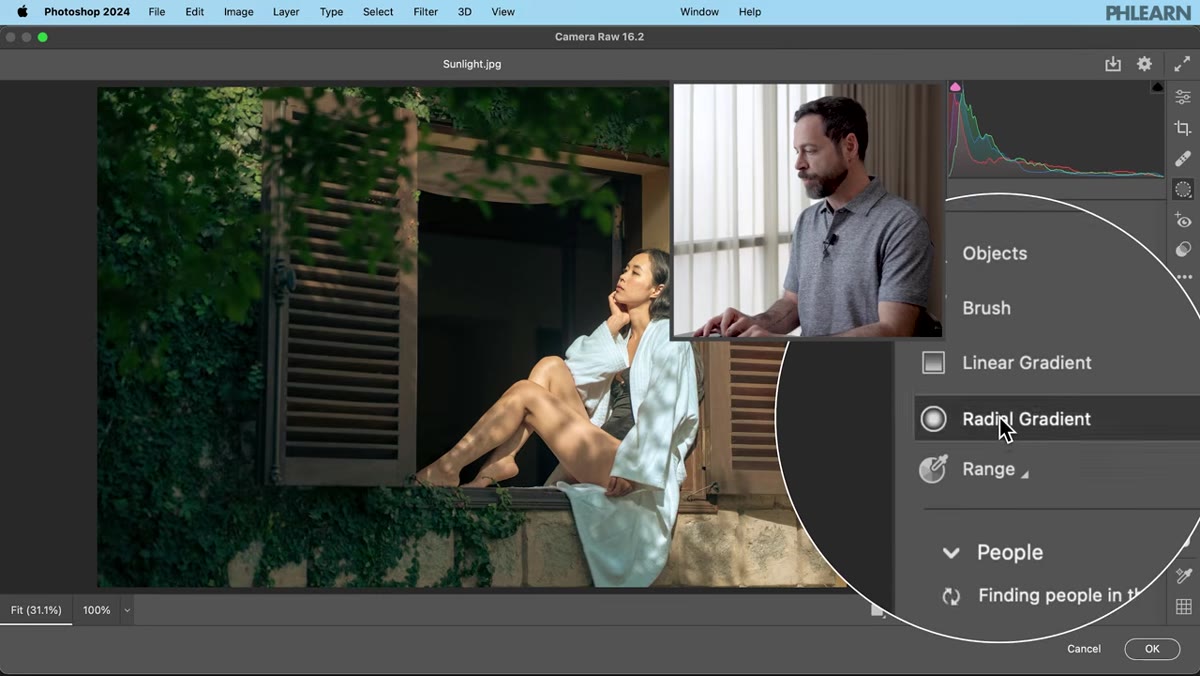Image resolution: width=1200 pixels, height=676 pixels.
Task: Open Camera Raw preferences gear icon
Action: pyautogui.click(x=1144, y=64)
